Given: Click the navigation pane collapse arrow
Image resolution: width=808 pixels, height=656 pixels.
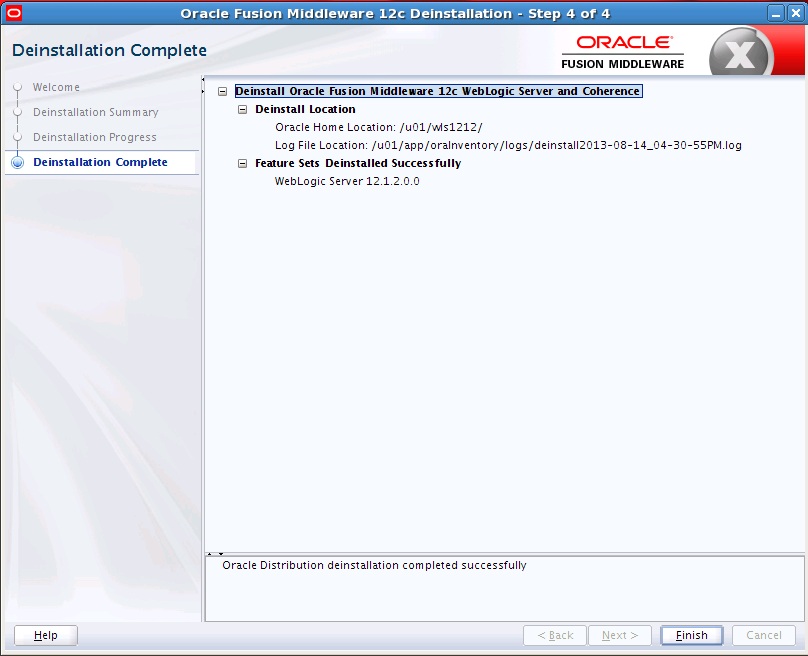Looking at the screenshot, I should [203, 85].
